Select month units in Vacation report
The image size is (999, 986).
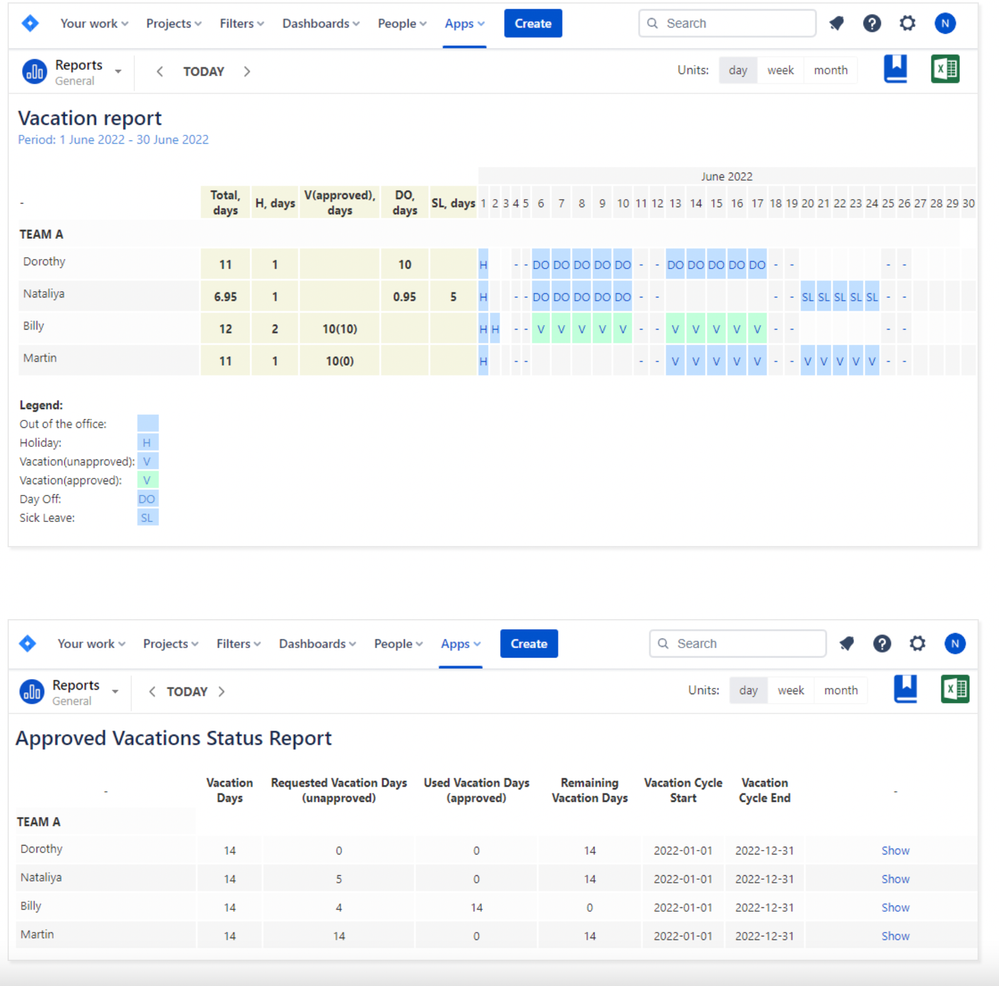point(831,70)
